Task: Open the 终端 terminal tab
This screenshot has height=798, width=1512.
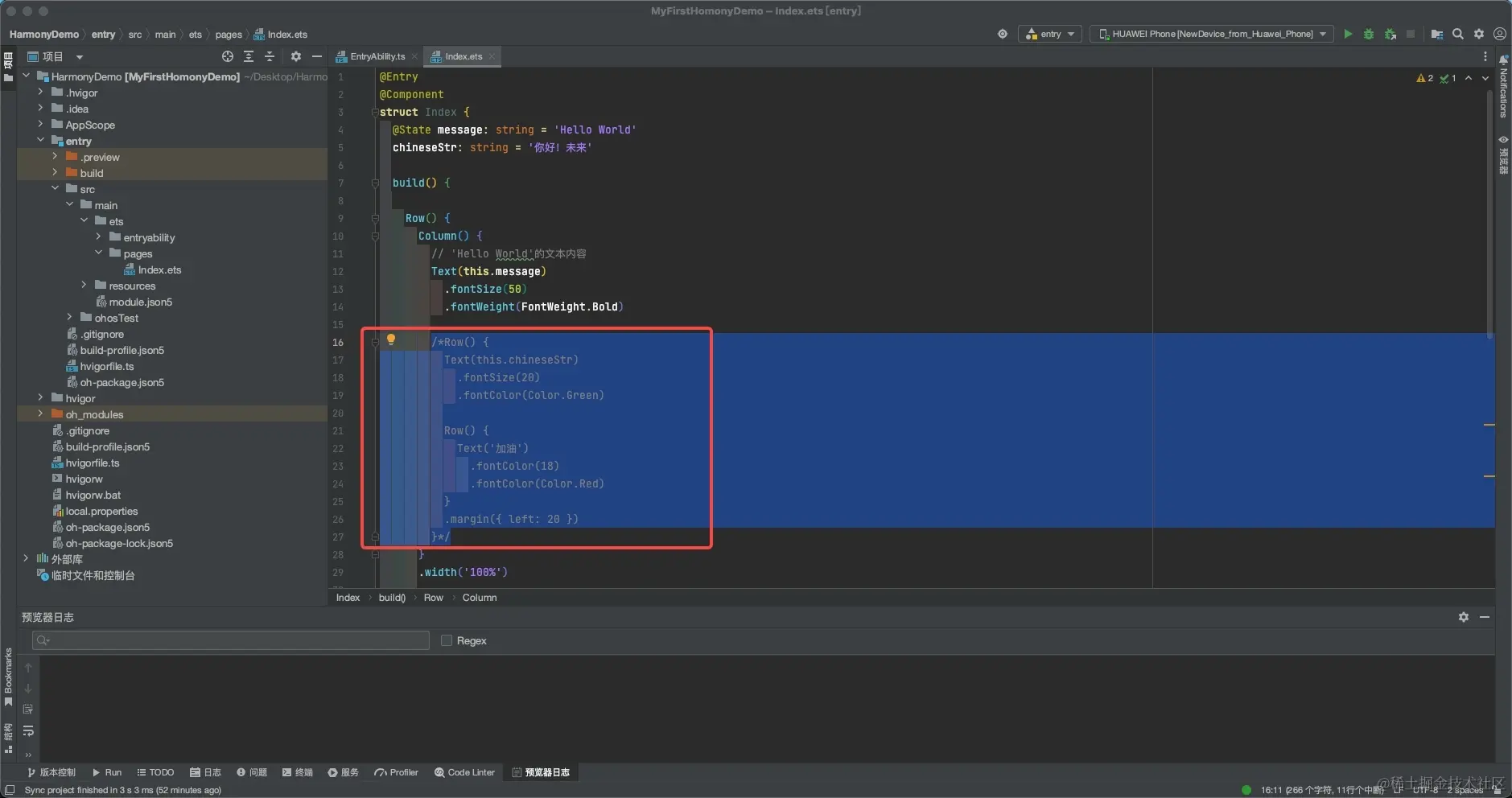Action: pyautogui.click(x=298, y=772)
